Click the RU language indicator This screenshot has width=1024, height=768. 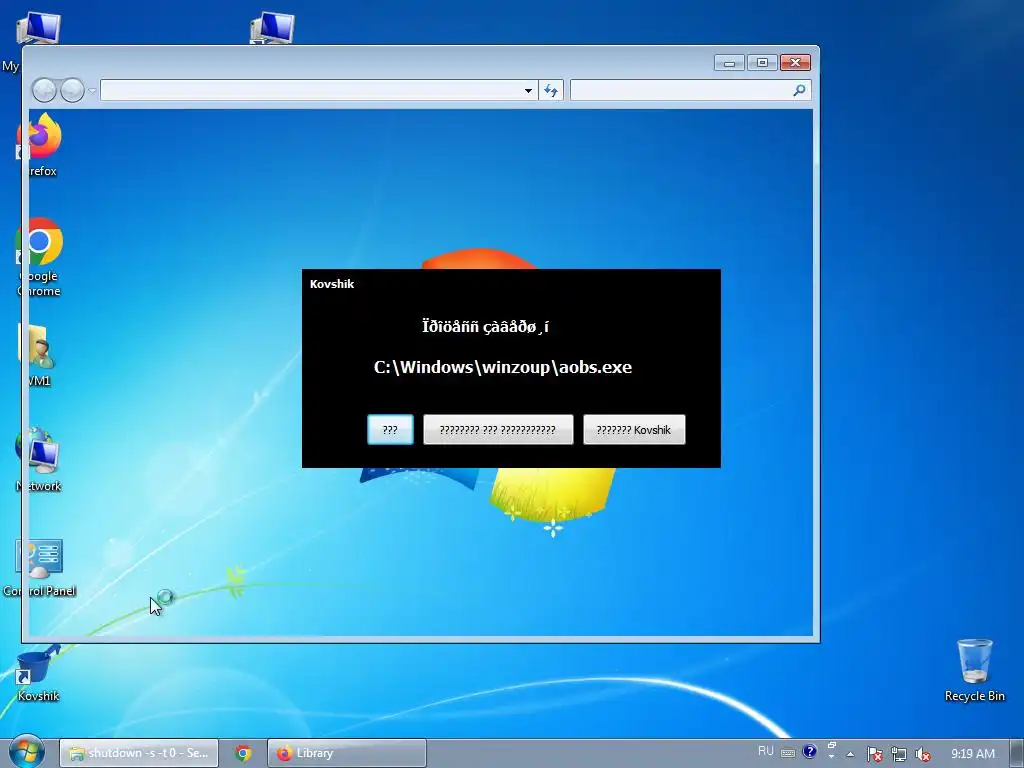coord(765,751)
